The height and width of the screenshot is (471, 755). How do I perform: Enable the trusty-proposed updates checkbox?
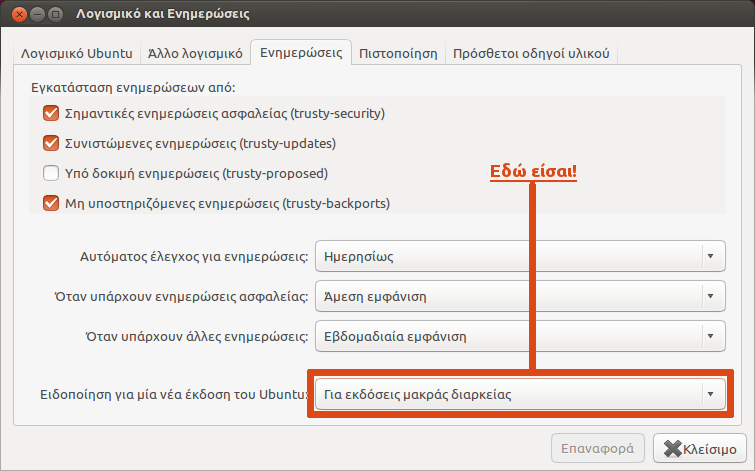[52, 173]
